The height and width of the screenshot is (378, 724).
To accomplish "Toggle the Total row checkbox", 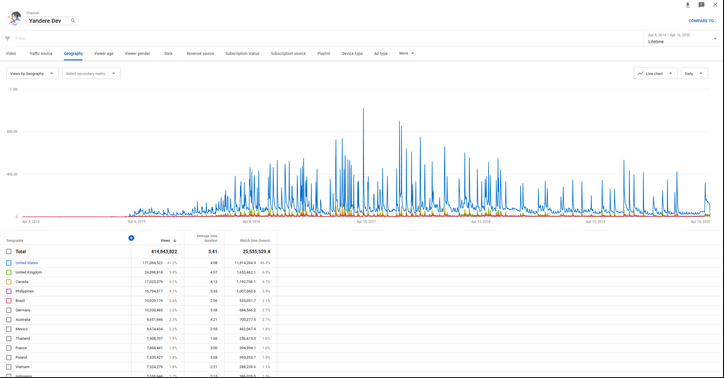I will 9,252.
